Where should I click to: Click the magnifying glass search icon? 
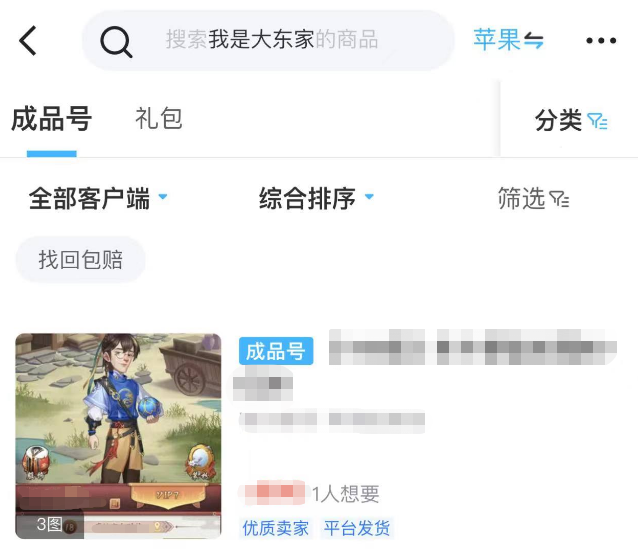tap(116, 41)
